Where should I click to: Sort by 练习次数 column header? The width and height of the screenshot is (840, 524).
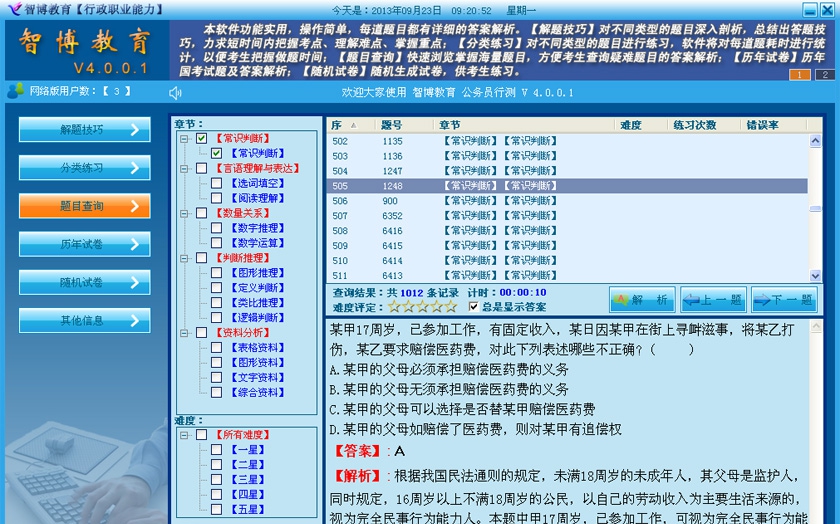703,125
